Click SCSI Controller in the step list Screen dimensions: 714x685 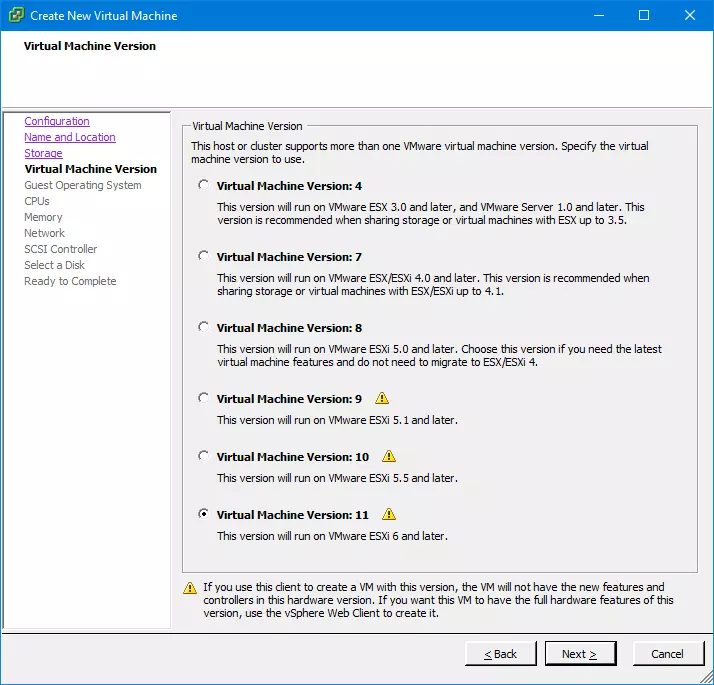[61, 249]
